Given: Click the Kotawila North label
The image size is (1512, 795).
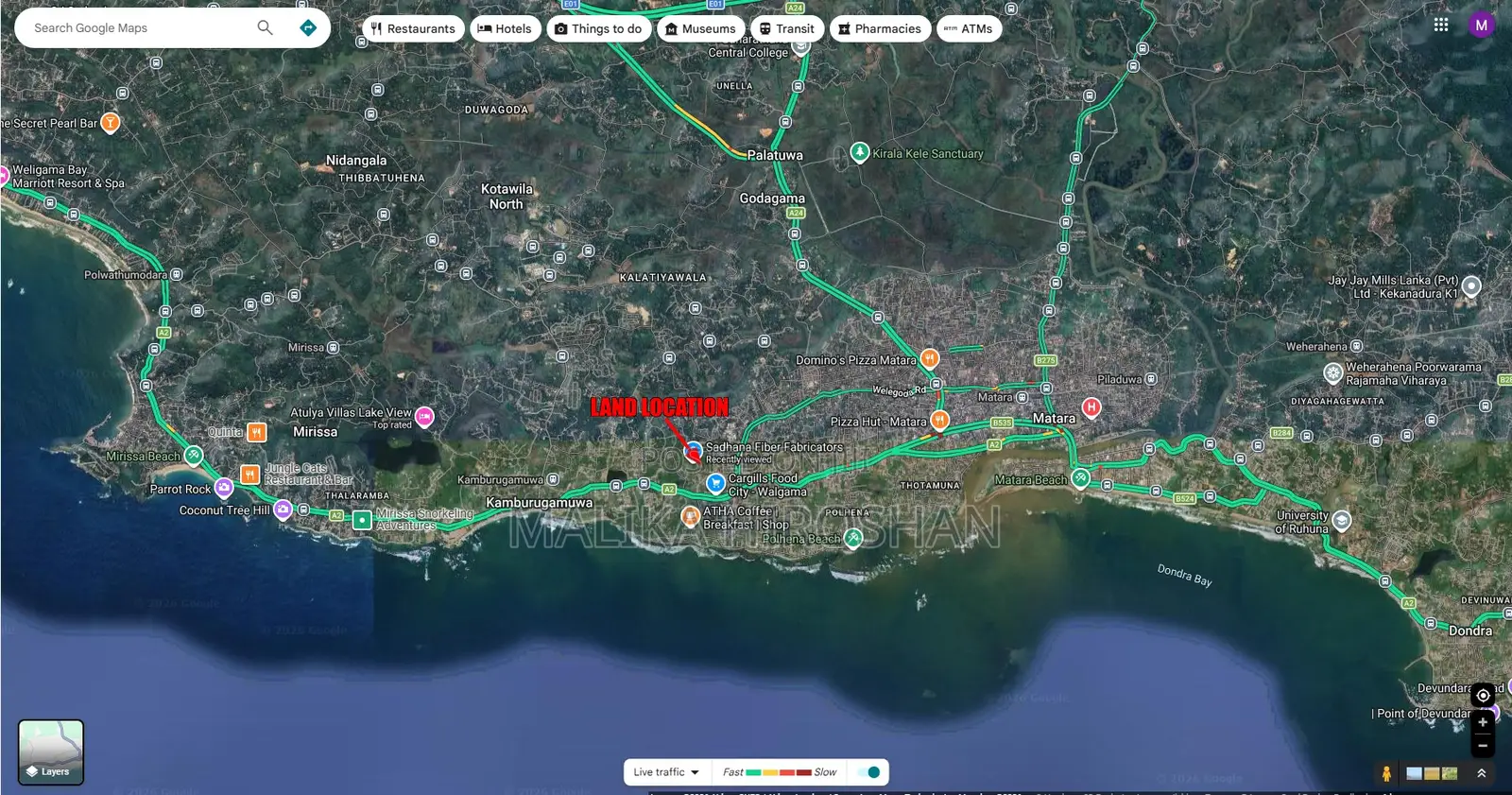Looking at the screenshot, I should click(507, 197).
